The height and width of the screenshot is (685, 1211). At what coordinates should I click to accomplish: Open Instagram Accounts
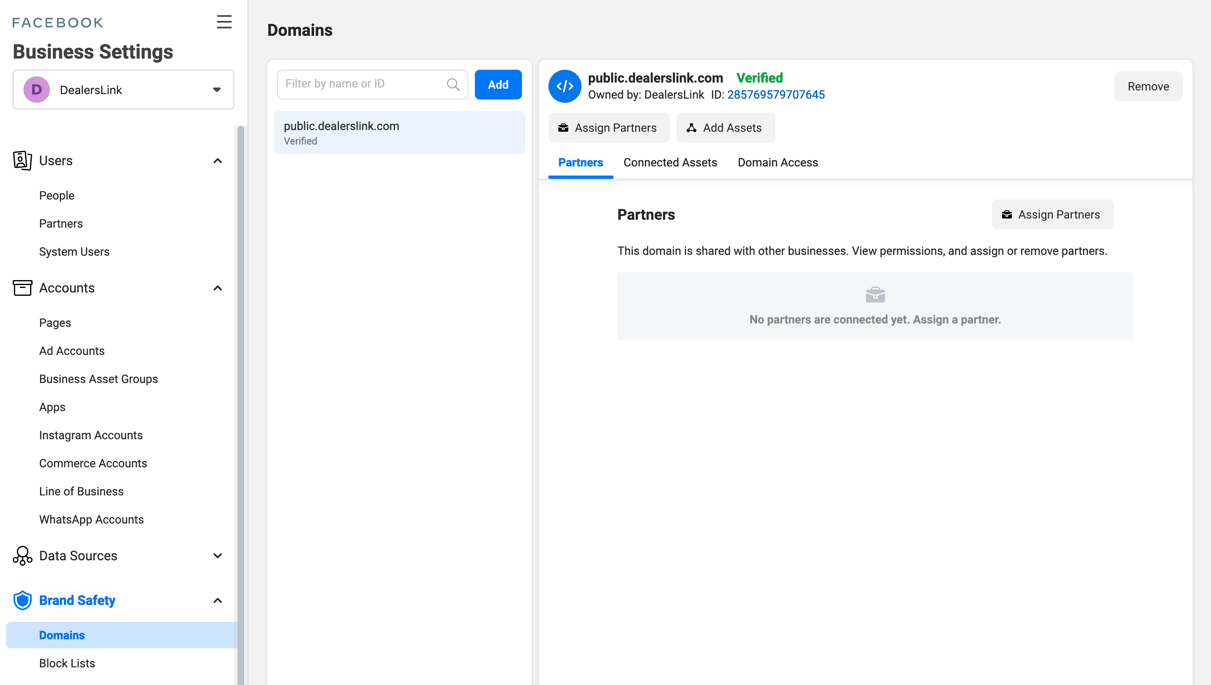click(x=91, y=435)
